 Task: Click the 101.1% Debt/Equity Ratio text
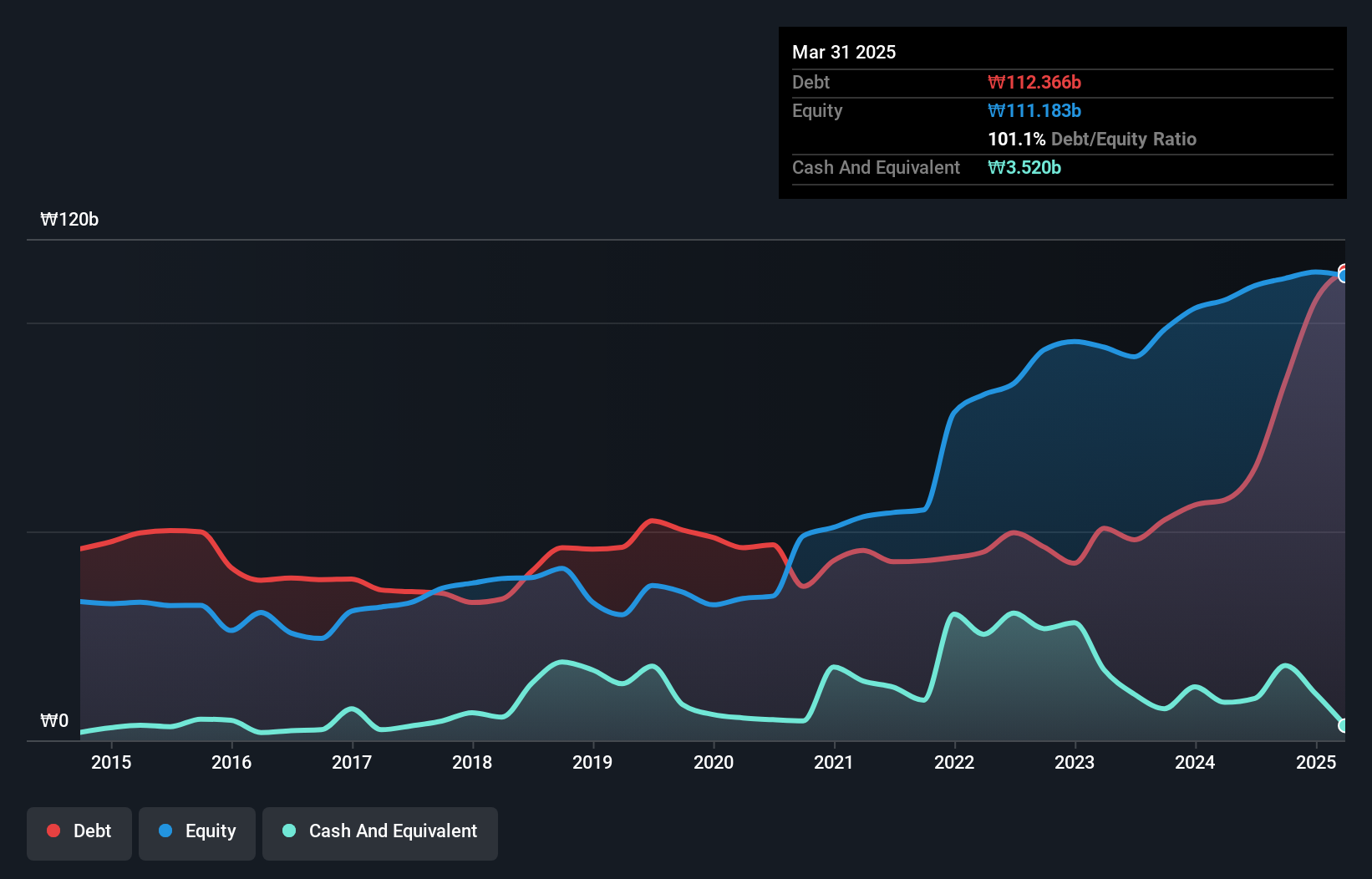point(1092,140)
